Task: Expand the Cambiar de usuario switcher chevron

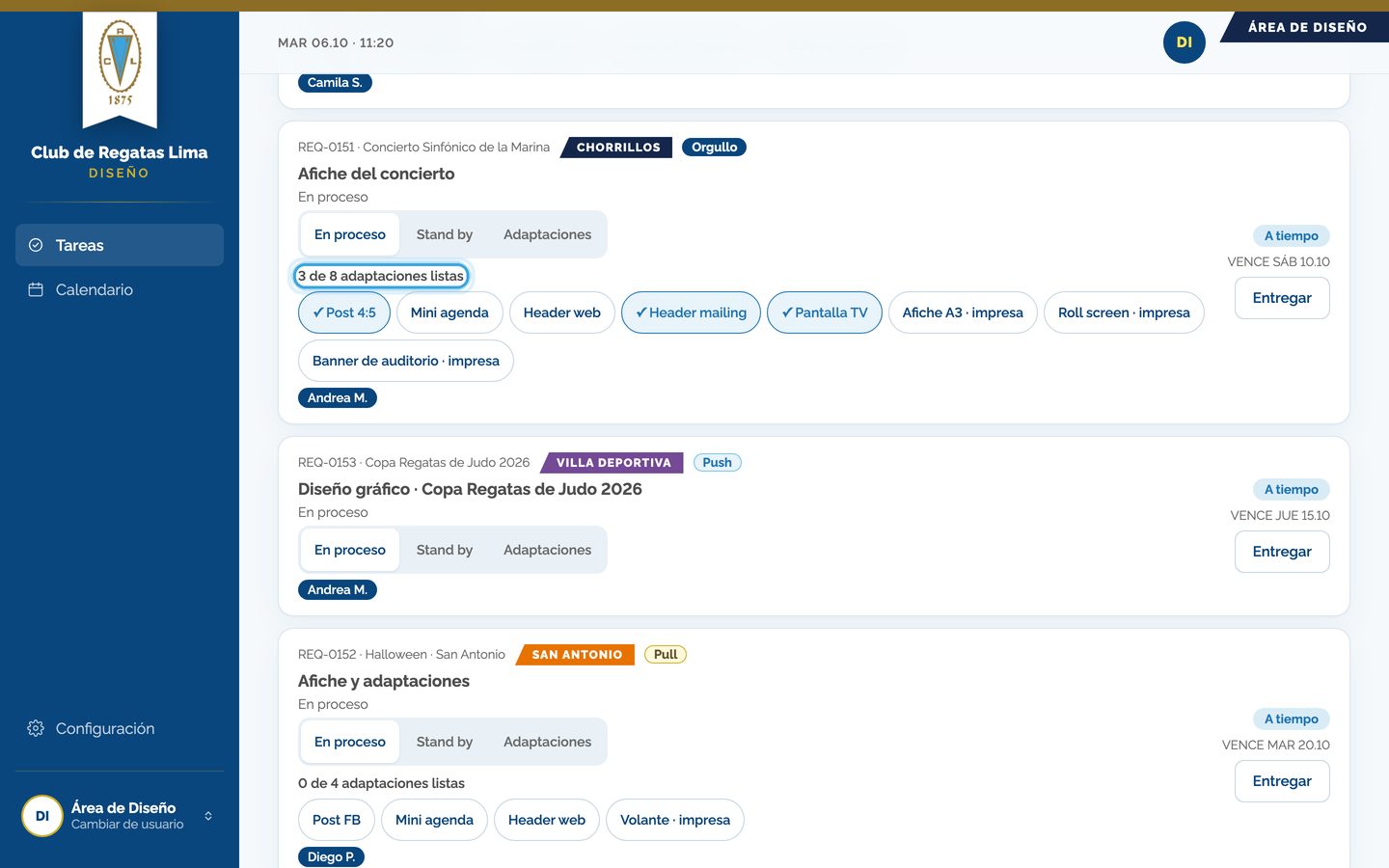Action: click(208, 816)
